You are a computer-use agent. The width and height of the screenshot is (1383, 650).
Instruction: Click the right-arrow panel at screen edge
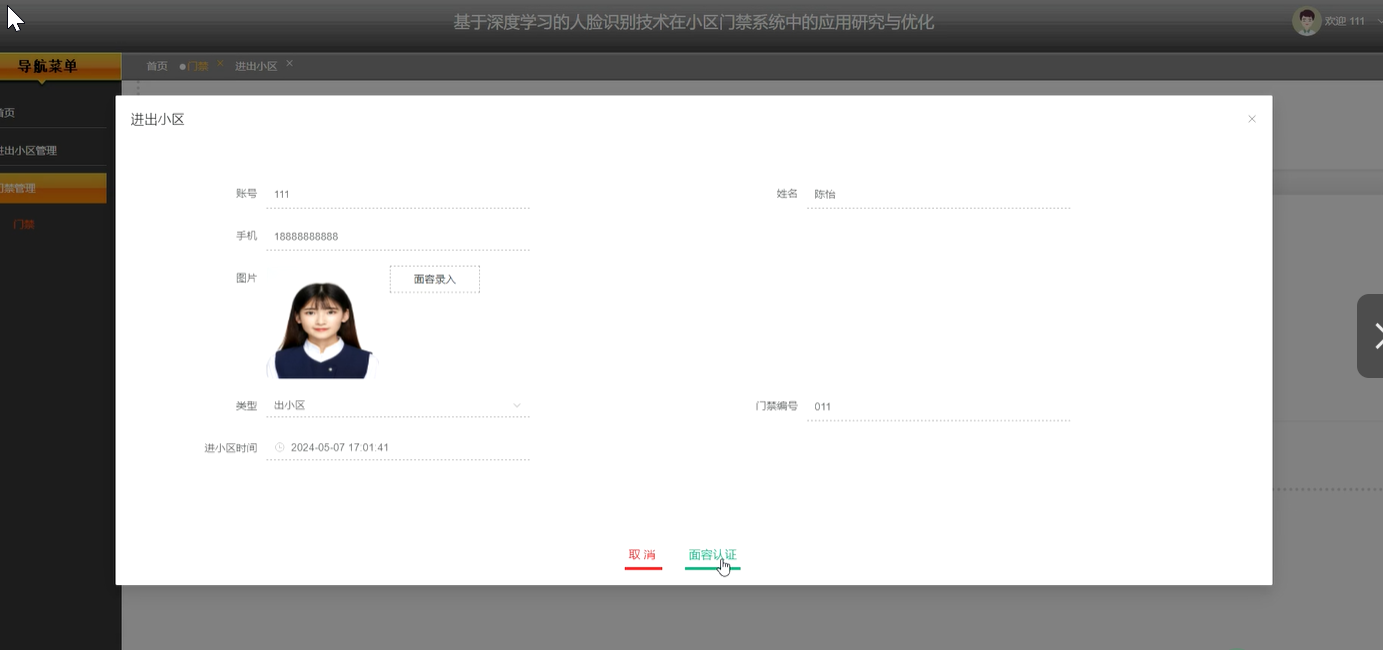pos(1370,336)
